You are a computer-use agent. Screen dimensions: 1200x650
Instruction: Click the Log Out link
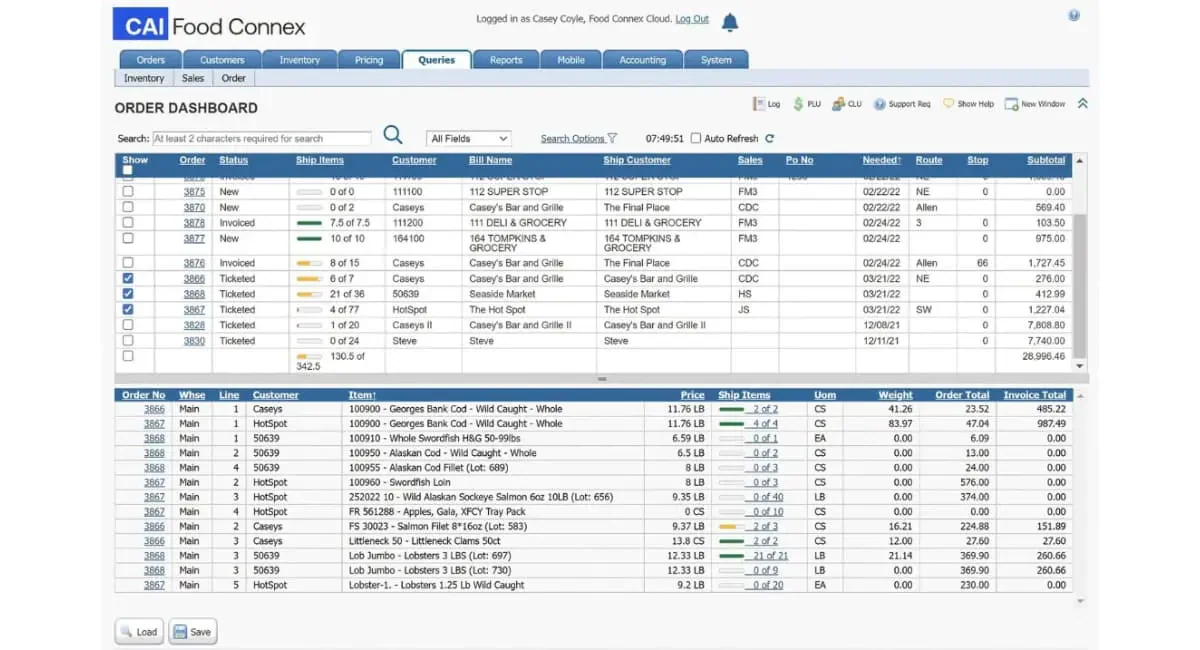point(692,19)
